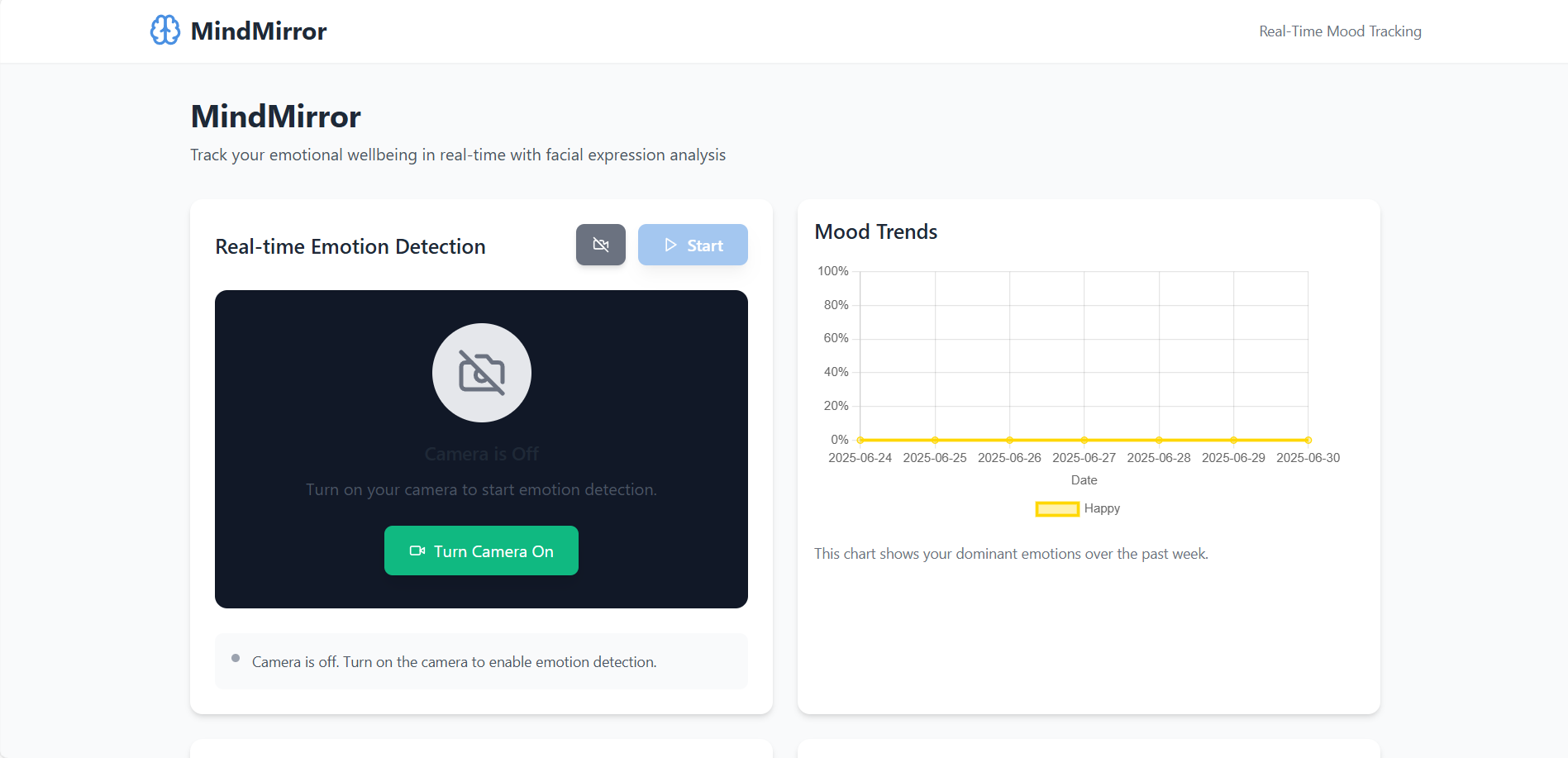Enable the camera with Turn Camera On
The width and height of the screenshot is (1568, 758).
click(x=481, y=551)
